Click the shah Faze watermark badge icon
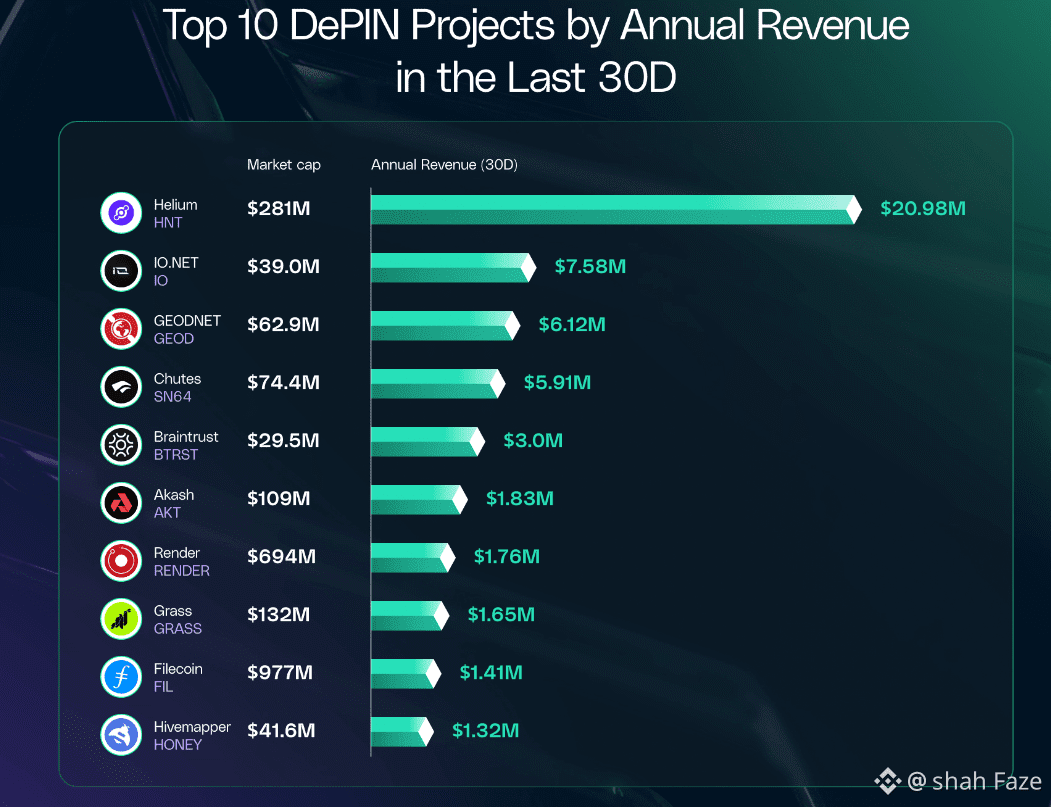 click(x=886, y=781)
